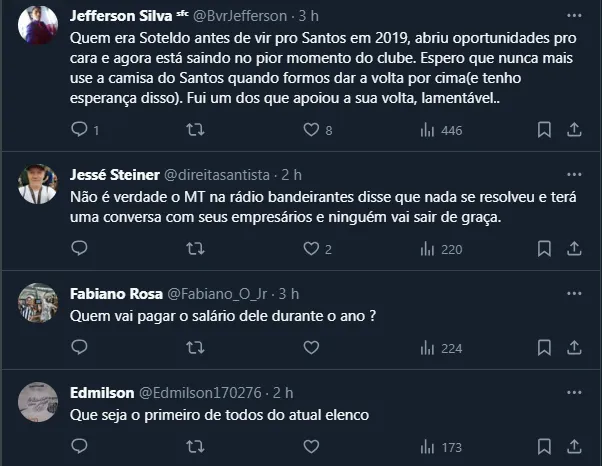Bookmark Jefferson Silva's tweet

(544, 129)
